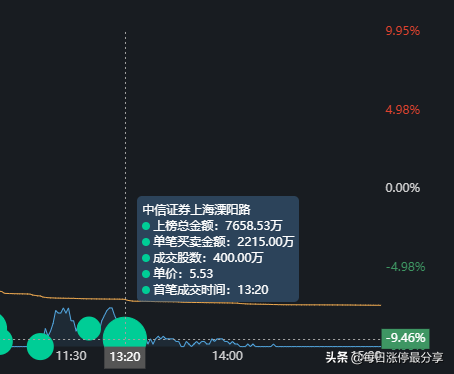Click the 14:00 time axis label
This screenshot has width=454, height=374.
[x=228, y=356]
